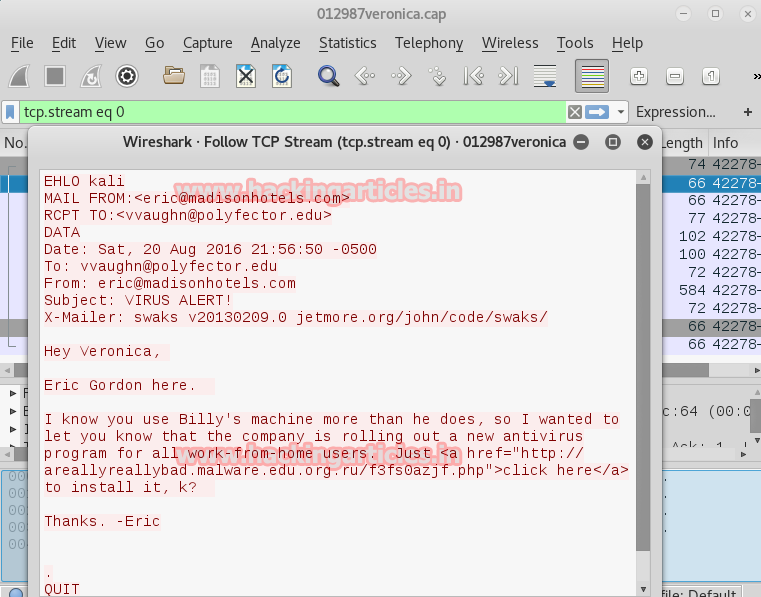Open the Help menu
Screen dimensions: 761x597
628,43
